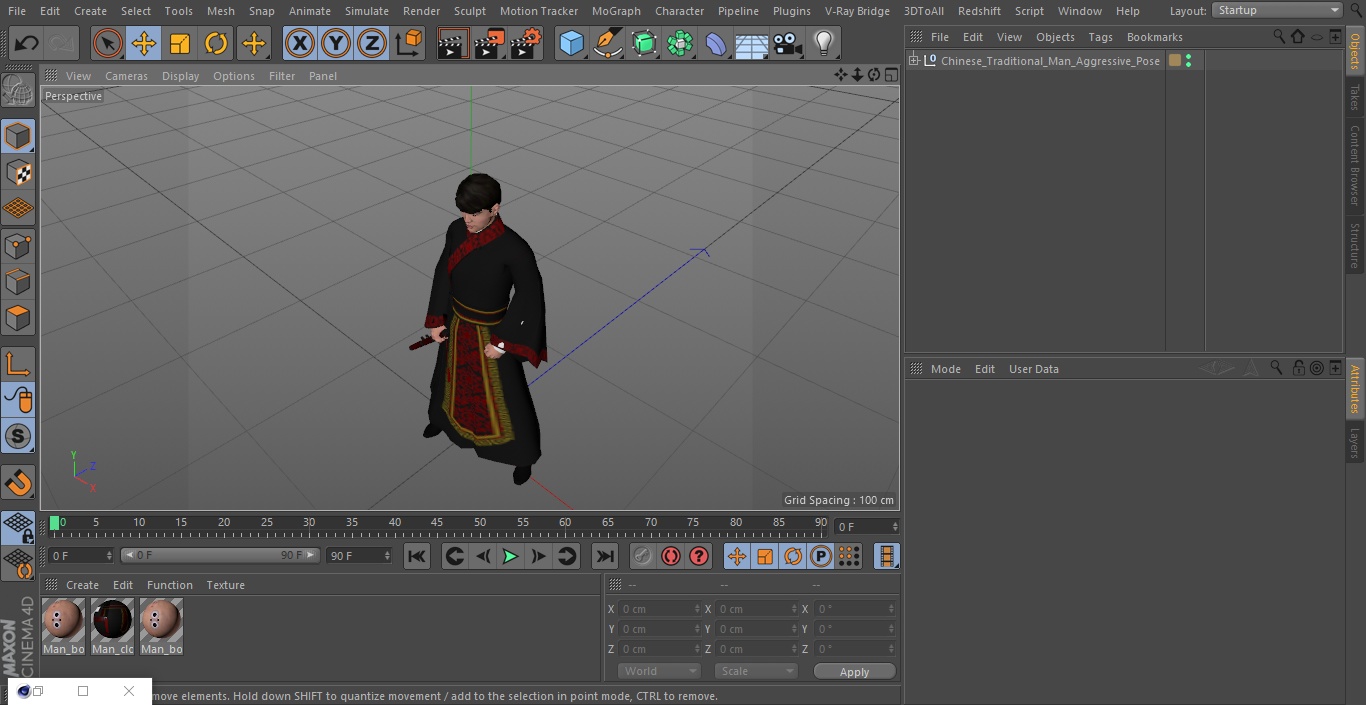1366x705 pixels.
Task: Select the first Man_bo material swatch
Action: (63, 621)
